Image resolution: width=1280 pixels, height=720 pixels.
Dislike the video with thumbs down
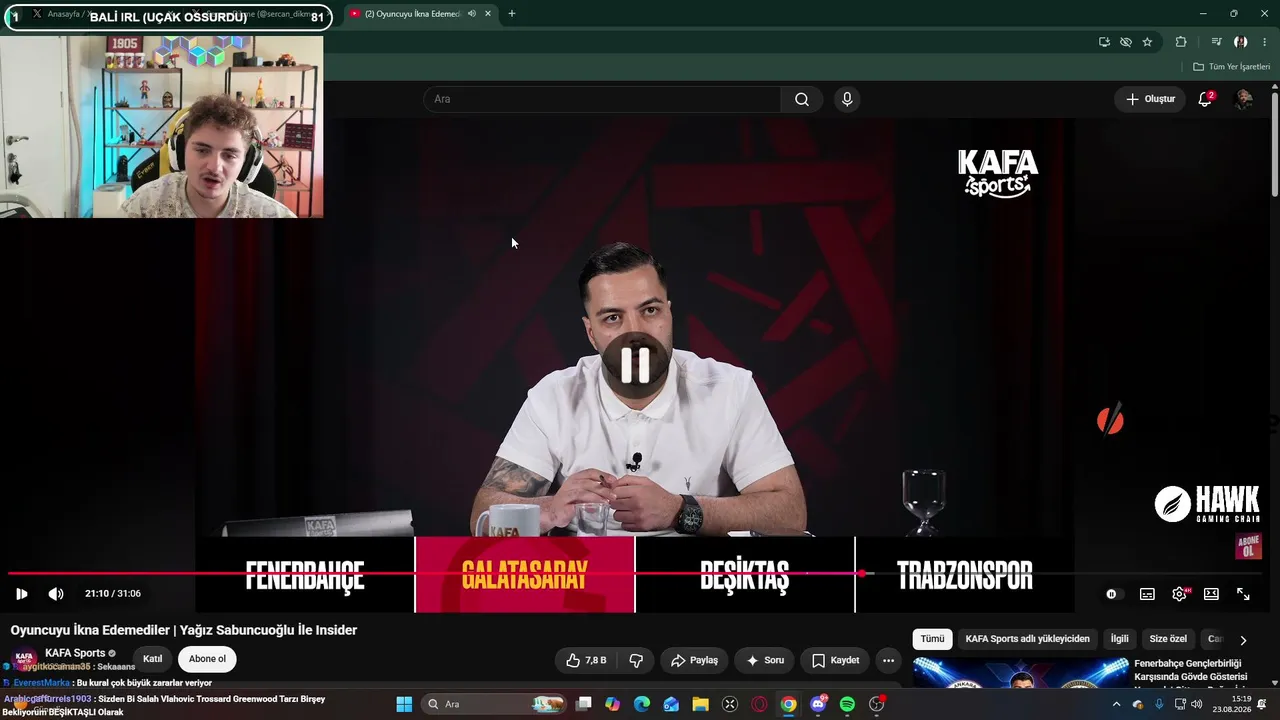(636, 660)
